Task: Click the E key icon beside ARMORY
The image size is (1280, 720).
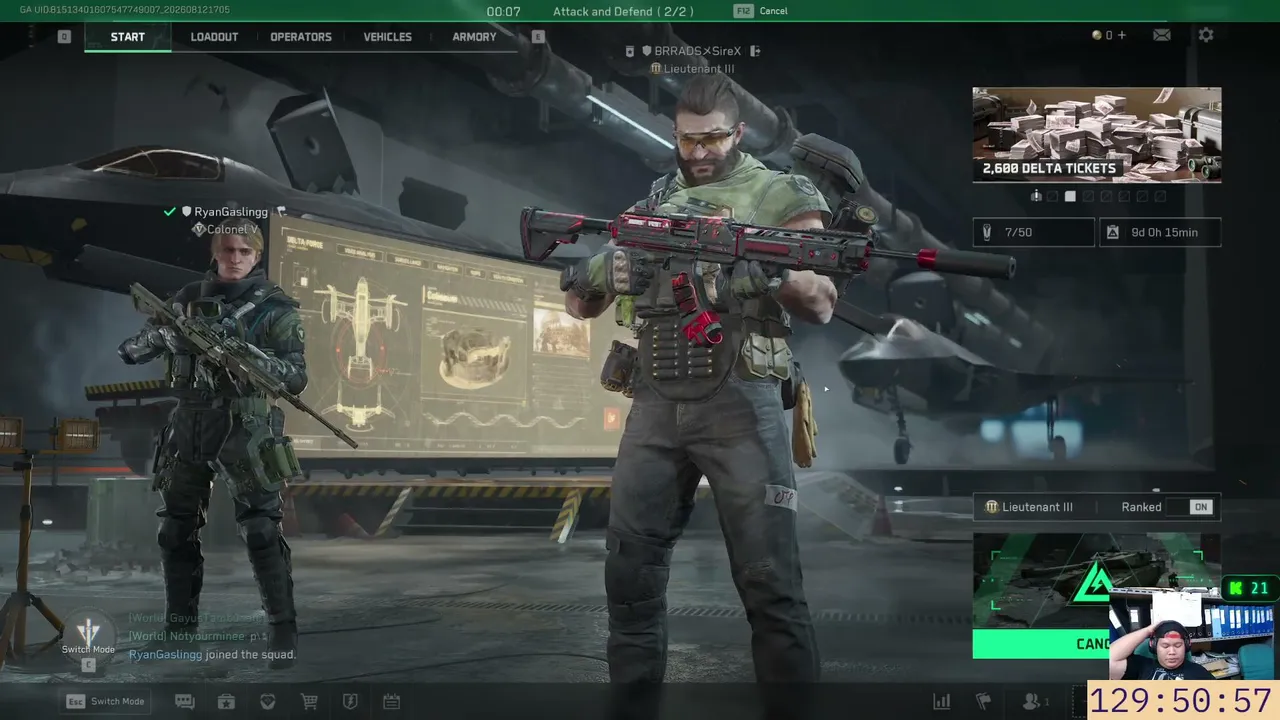Action: [538, 37]
